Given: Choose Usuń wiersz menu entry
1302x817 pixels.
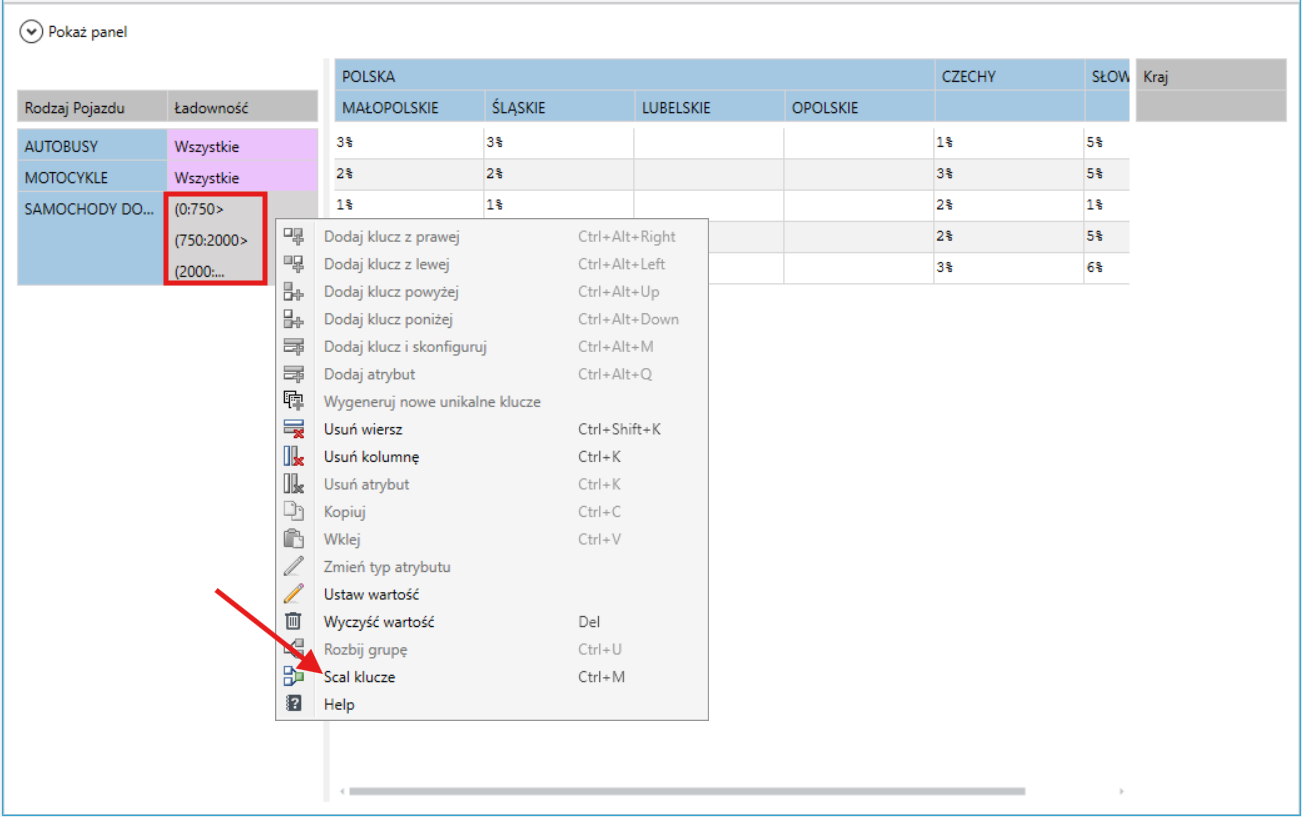Looking at the screenshot, I should click(491, 429).
